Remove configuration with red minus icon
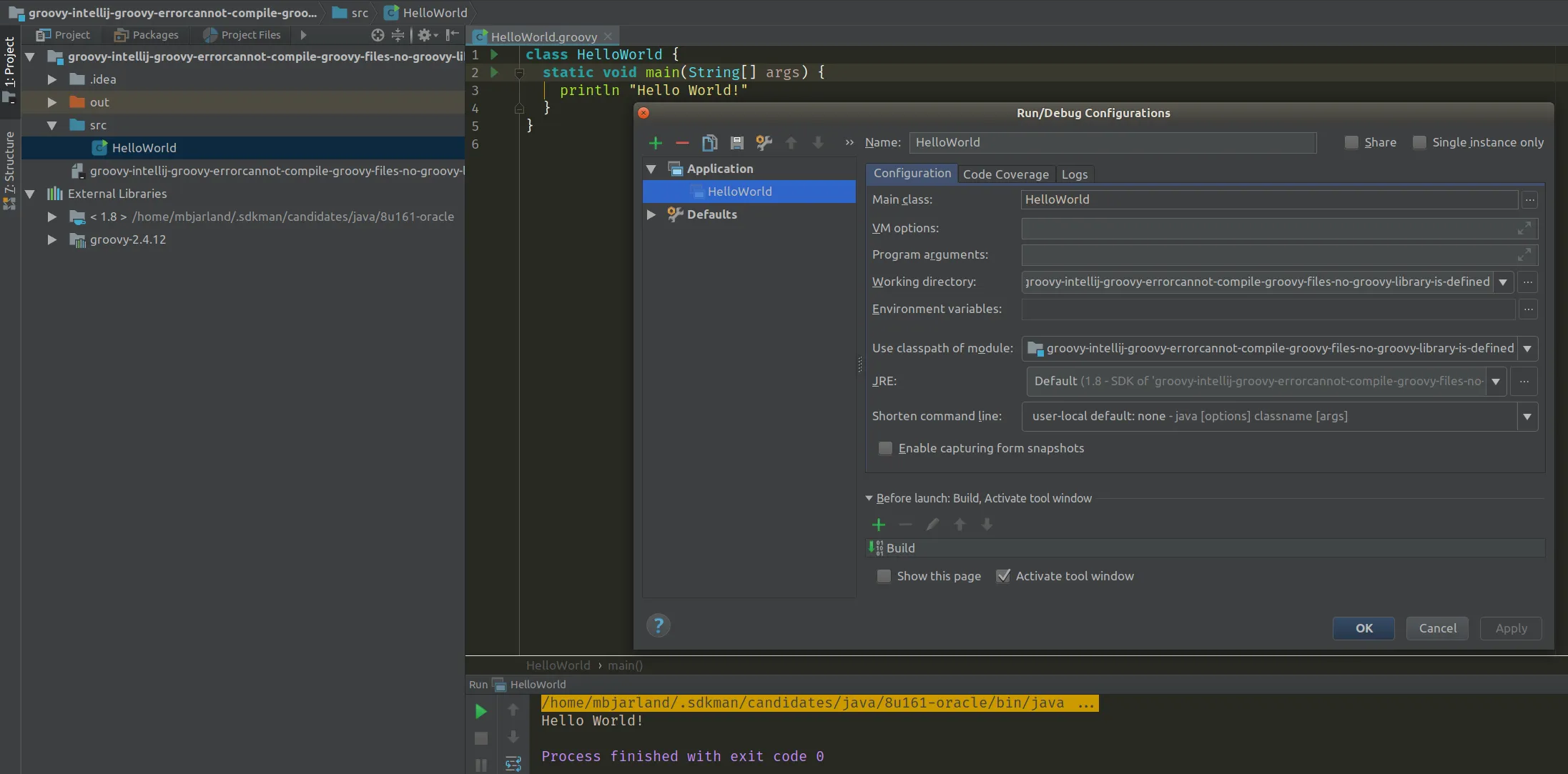The height and width of the screenshot is (774, 1568). tap(682, 143)
